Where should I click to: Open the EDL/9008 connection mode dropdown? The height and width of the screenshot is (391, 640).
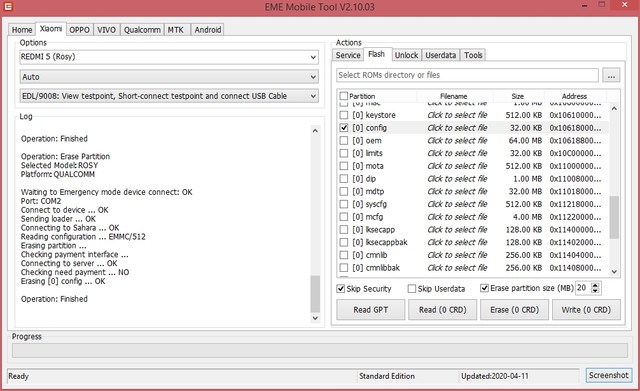(169, 96)
